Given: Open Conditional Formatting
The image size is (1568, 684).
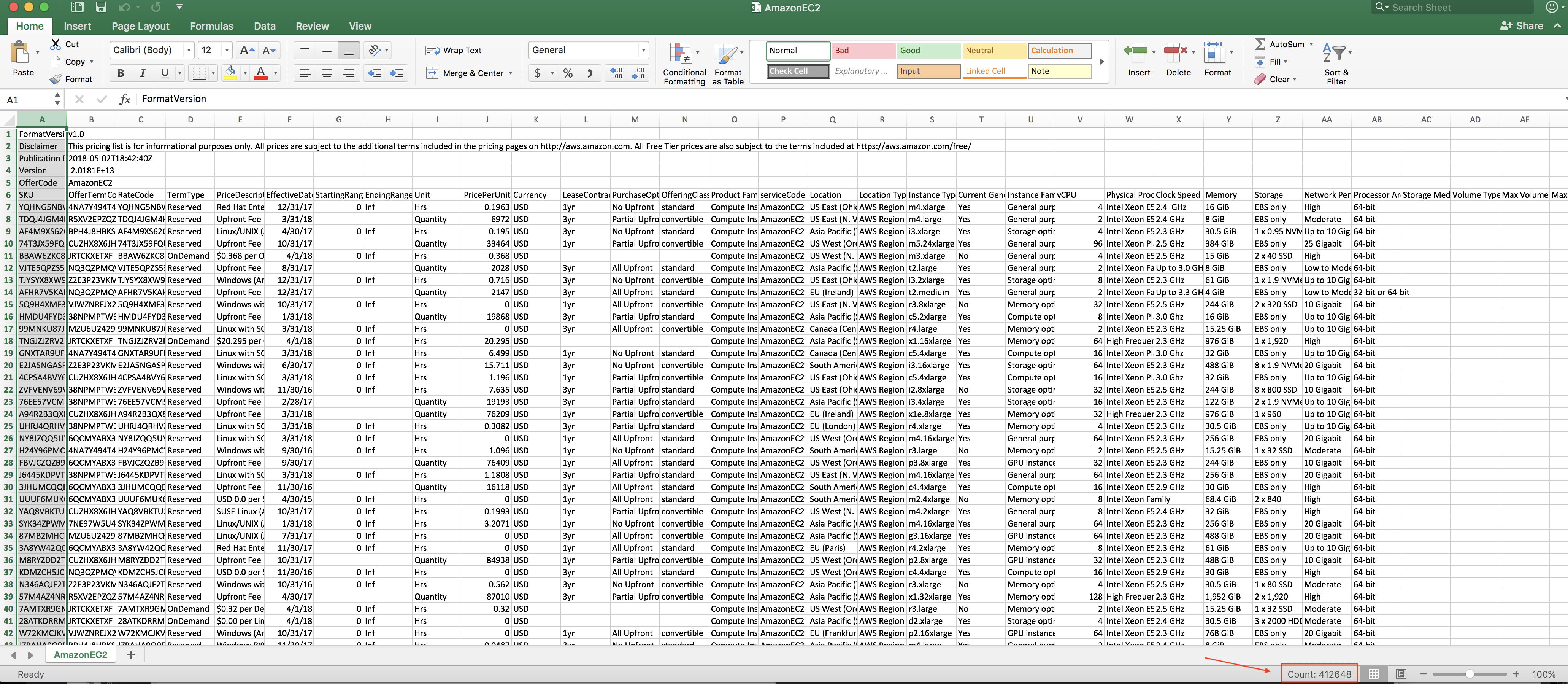Looking at the screenshot, I should (x=684, y=64).
